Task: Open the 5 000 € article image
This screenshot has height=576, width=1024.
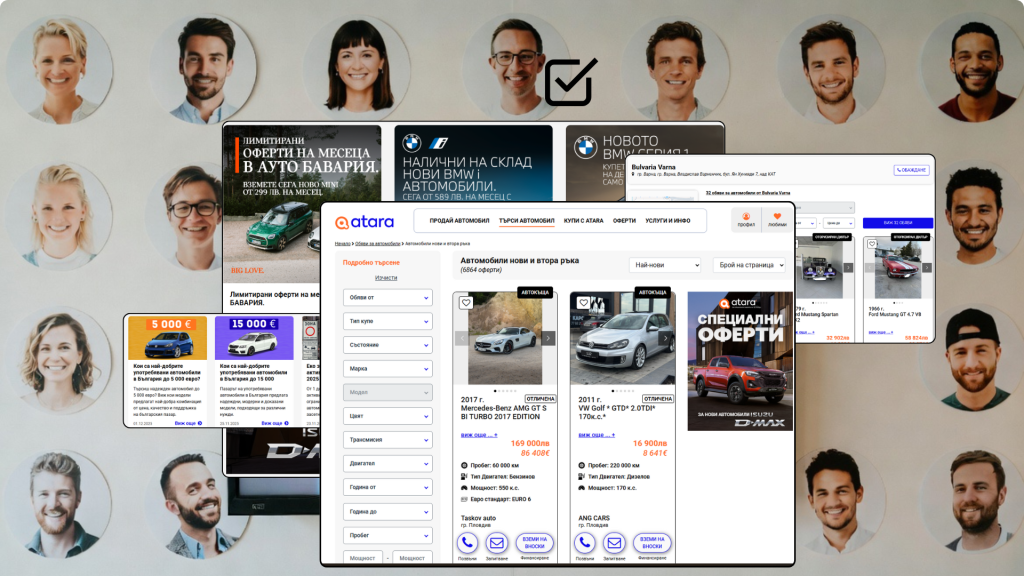Action: (x=168, y=338)
